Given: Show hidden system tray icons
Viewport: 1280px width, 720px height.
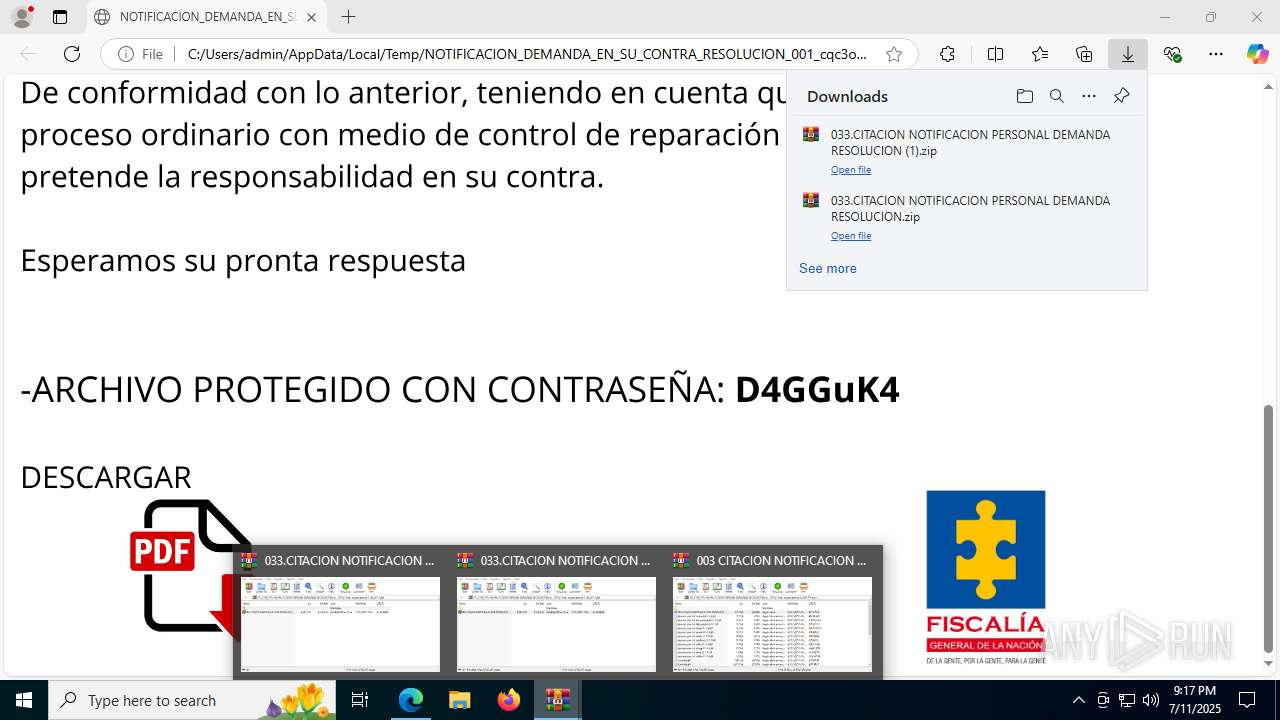Looking at the screenshot, I should point(1078,700).
